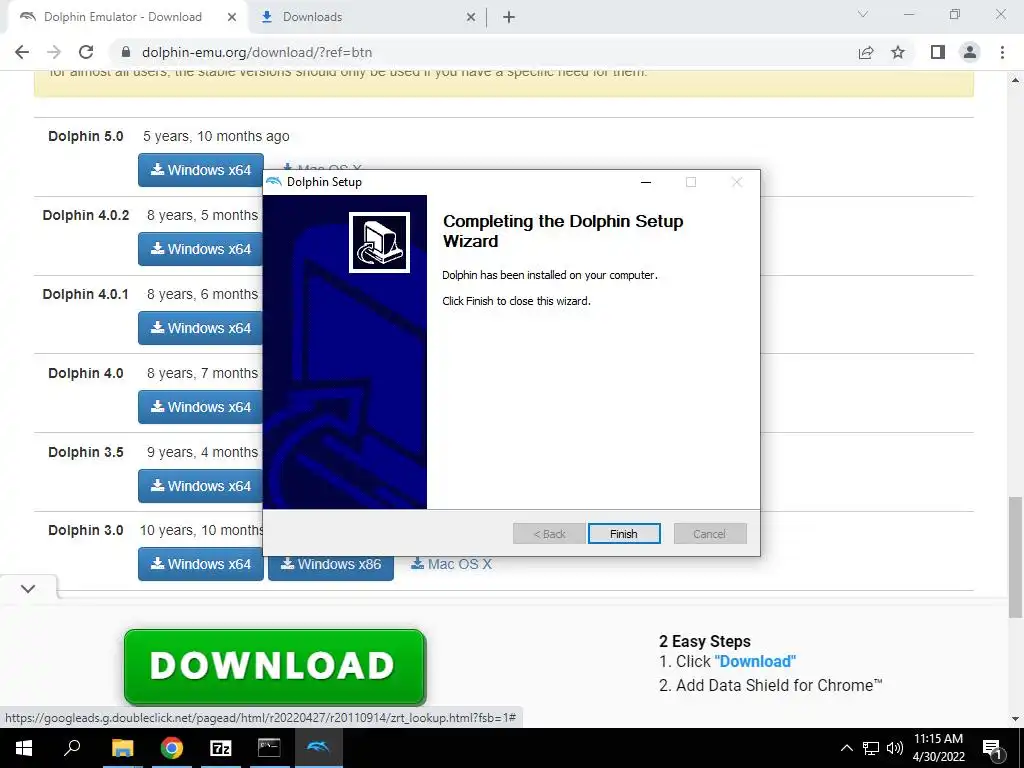Download Dolphin 5.0 Windows x64
1024x768 pixels.
click(x=200, y=170)
